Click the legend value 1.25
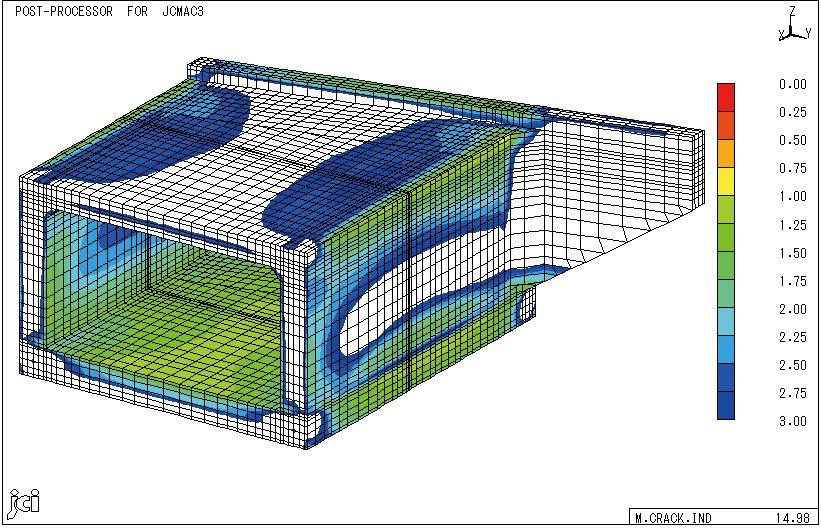 click(x=792, y=225)
